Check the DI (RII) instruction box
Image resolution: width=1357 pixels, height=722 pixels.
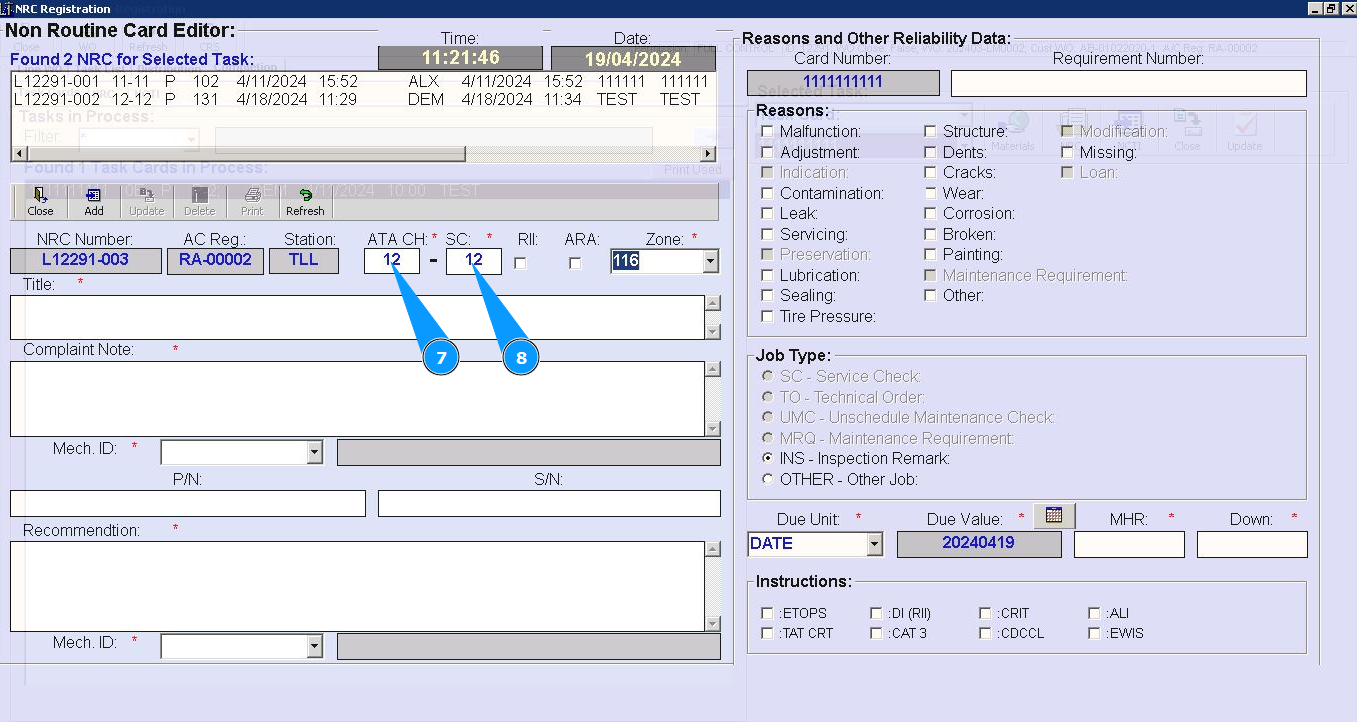876,613
